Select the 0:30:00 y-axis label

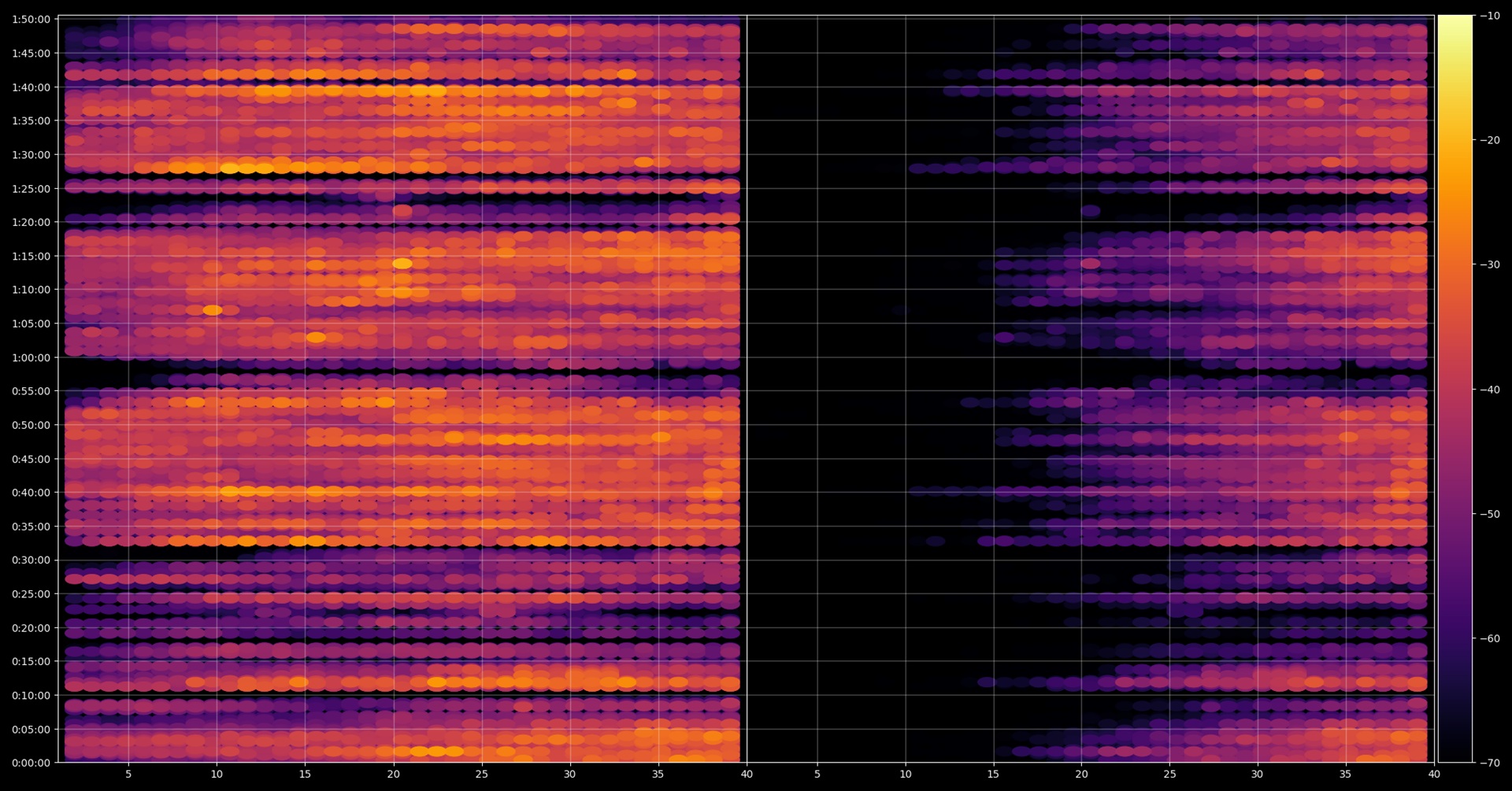pos(31,560)
